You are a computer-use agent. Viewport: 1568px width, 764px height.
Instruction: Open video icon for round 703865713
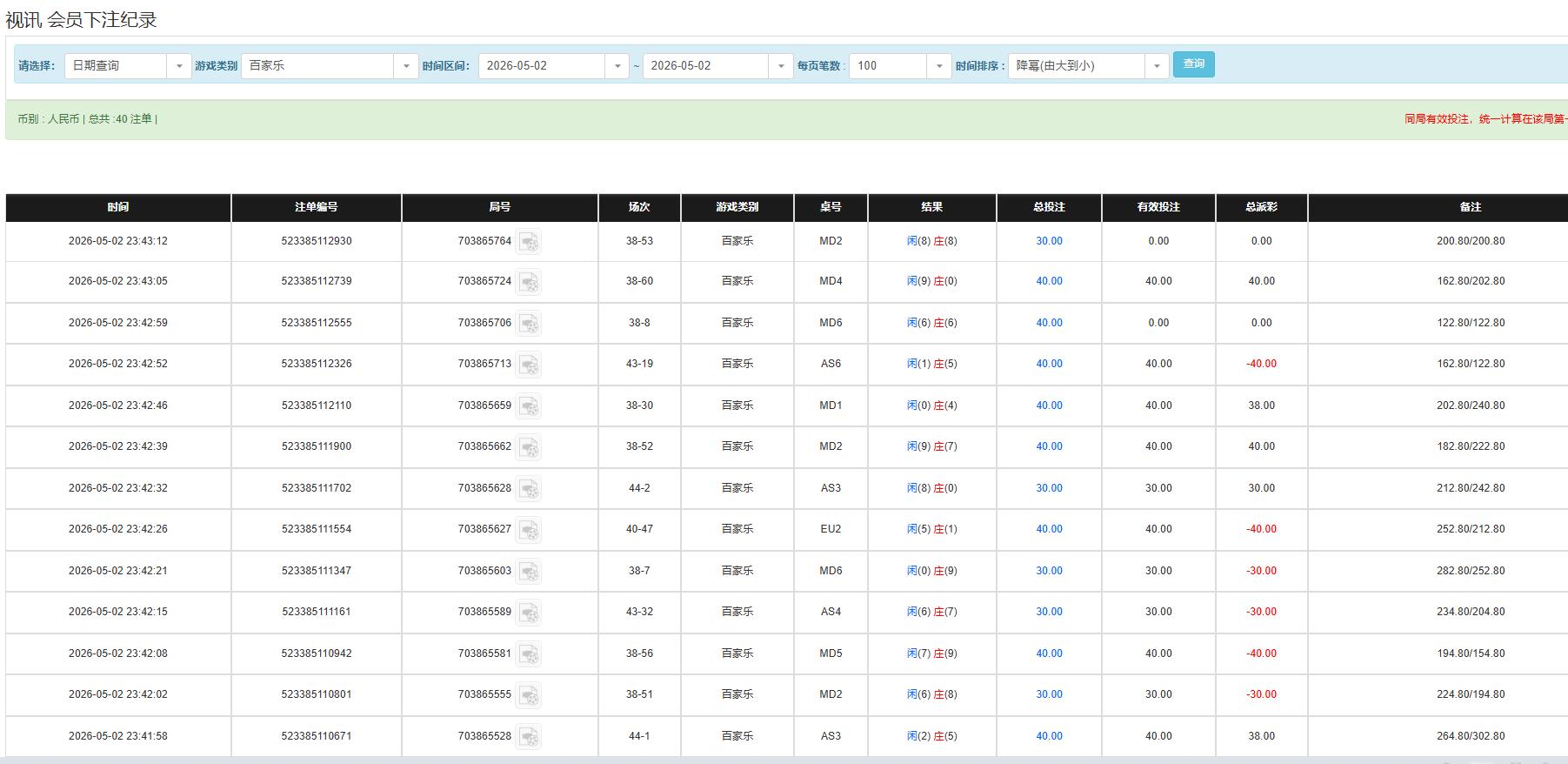(529, 365)
